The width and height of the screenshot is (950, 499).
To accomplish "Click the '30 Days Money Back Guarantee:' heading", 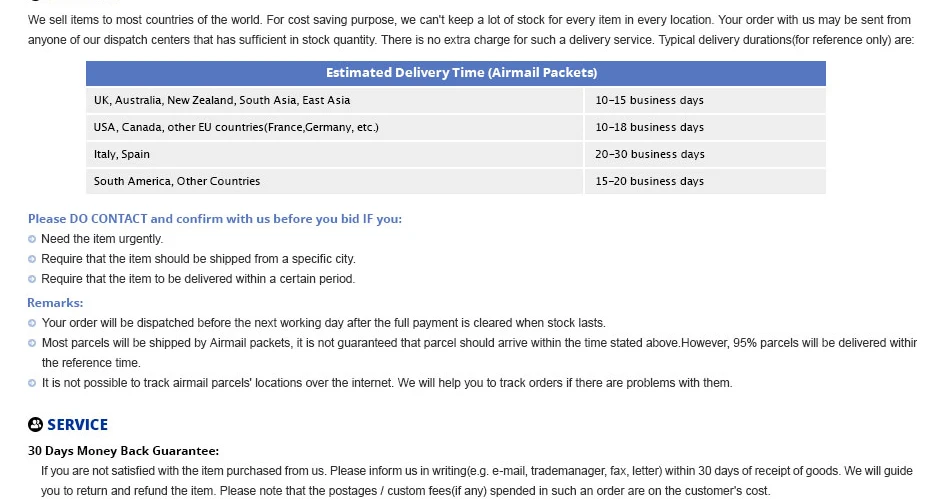I will click(124, 451).
